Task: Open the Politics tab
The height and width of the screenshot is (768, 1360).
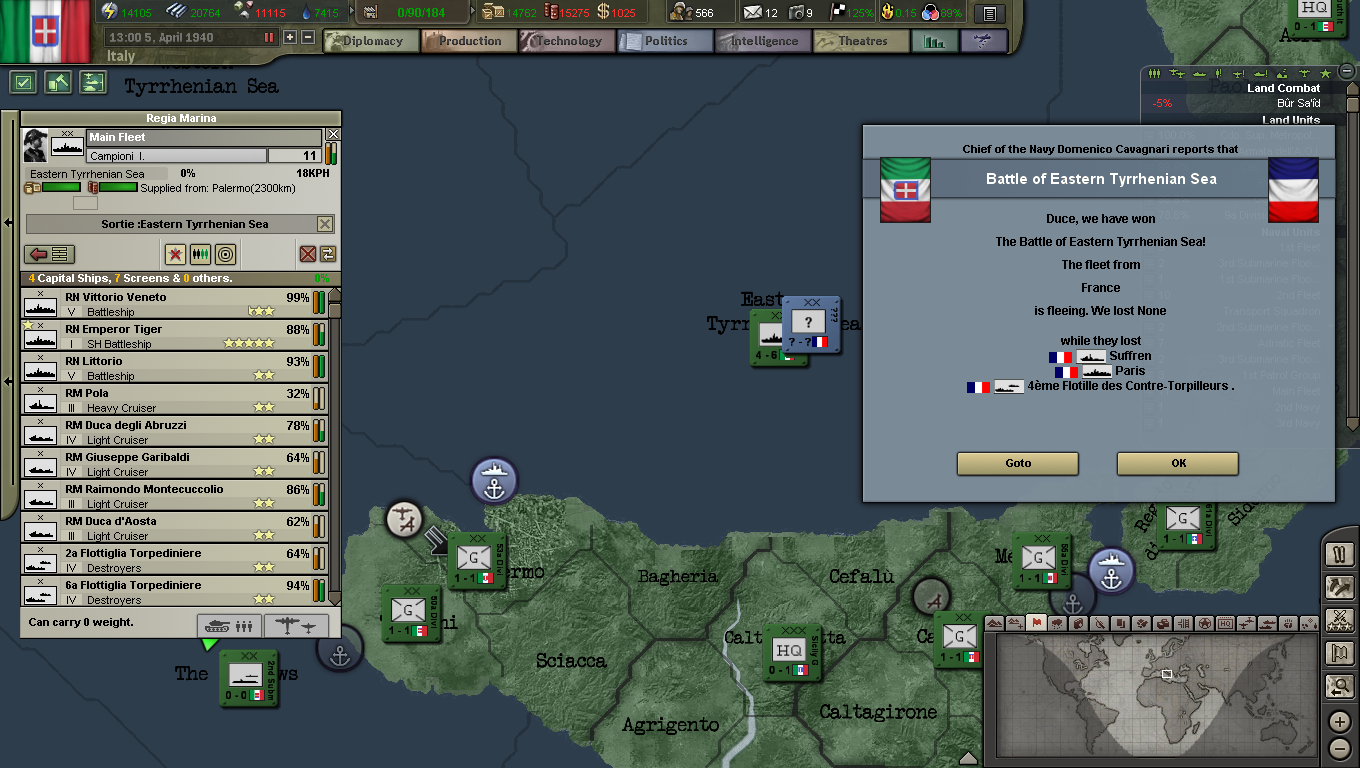Action: click(x=664, y=41)
